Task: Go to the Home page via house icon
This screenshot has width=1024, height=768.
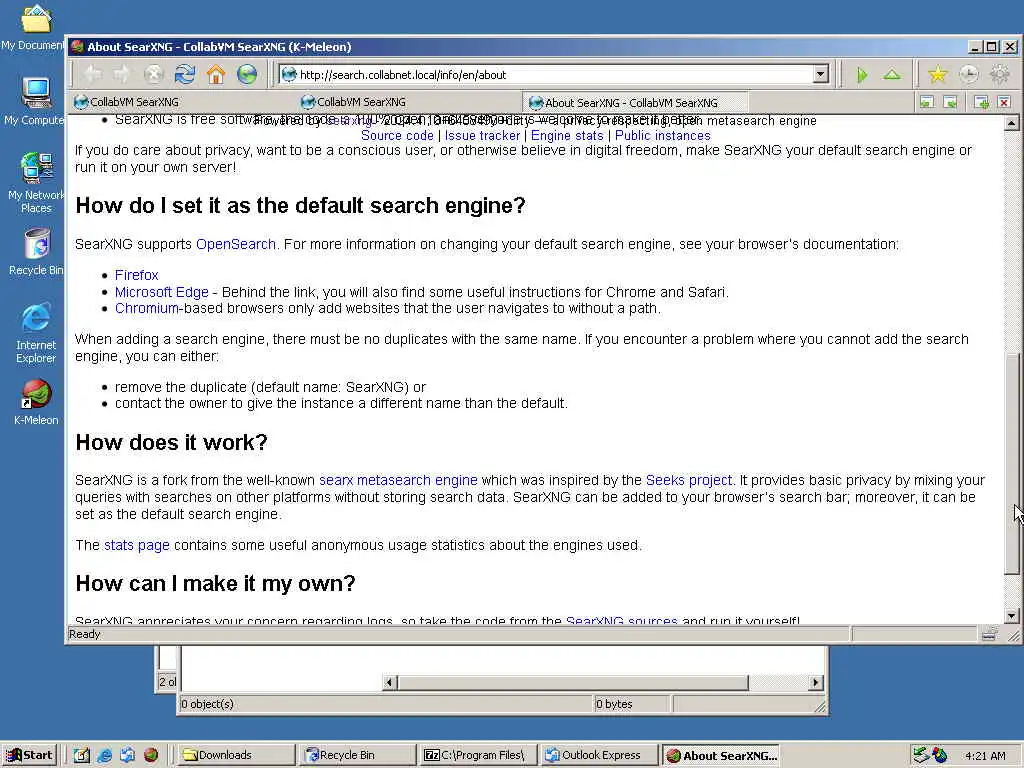Action: point(216,74)
